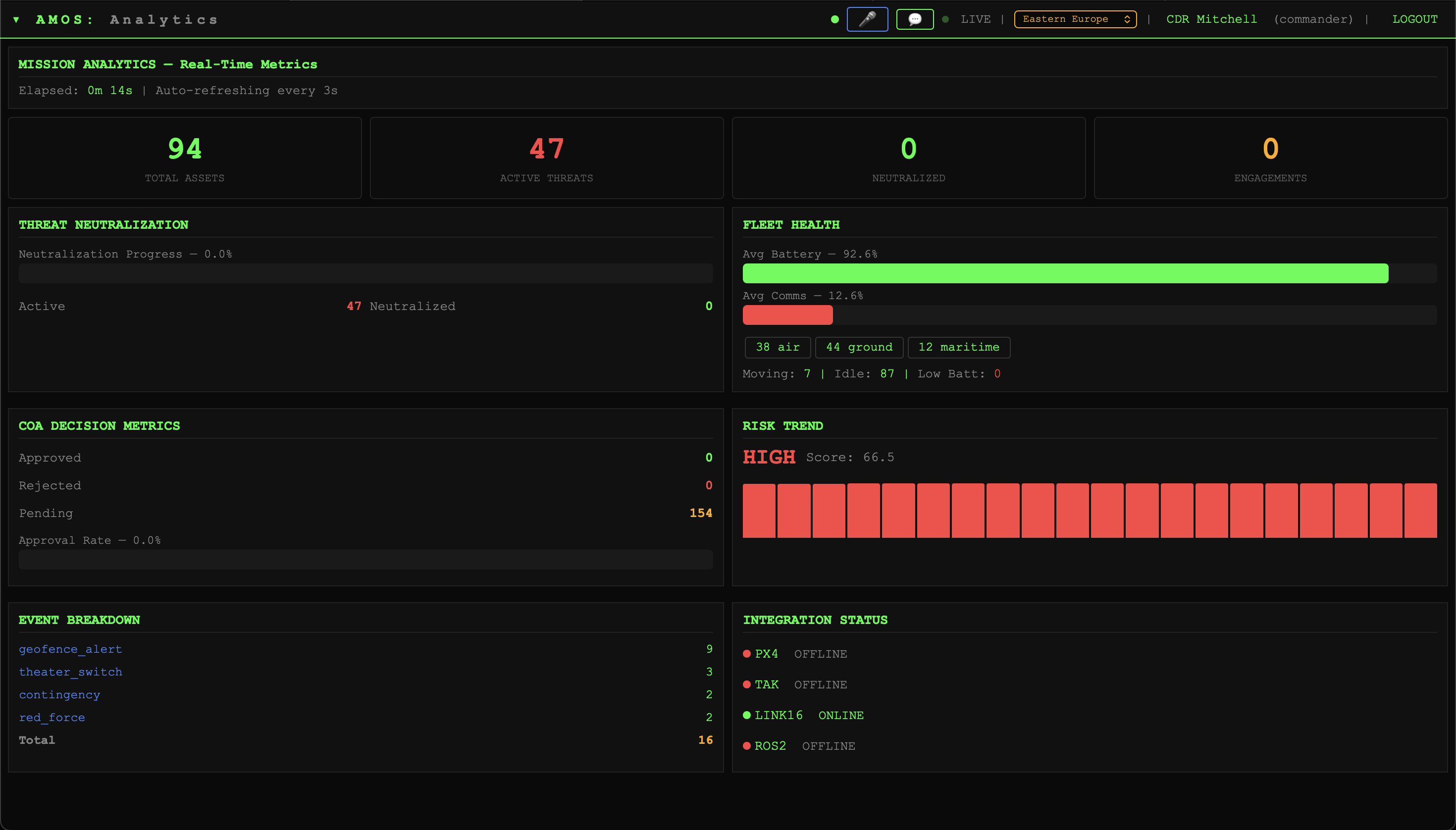Select the Engagements 0 card
Screen dimensions: 1456x830
click(1270, 158)
